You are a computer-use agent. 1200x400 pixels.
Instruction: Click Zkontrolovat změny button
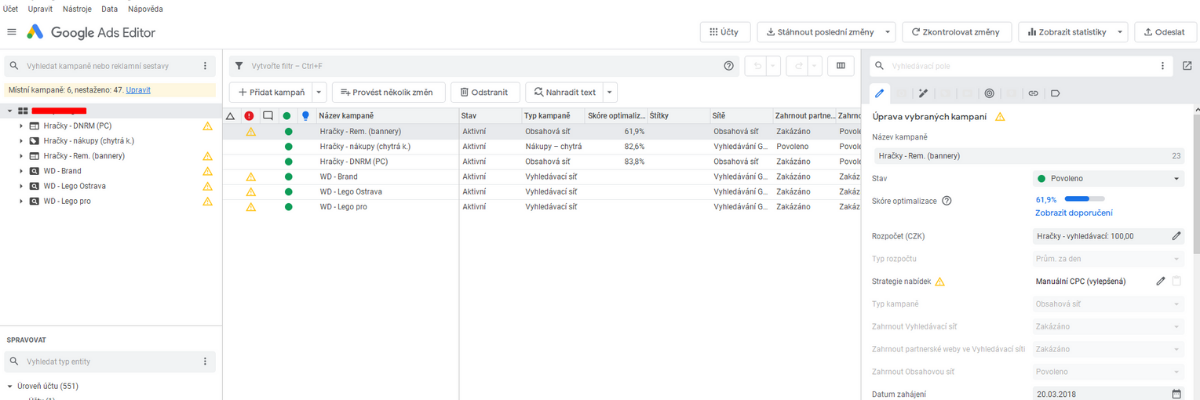[x=956, y=32]
